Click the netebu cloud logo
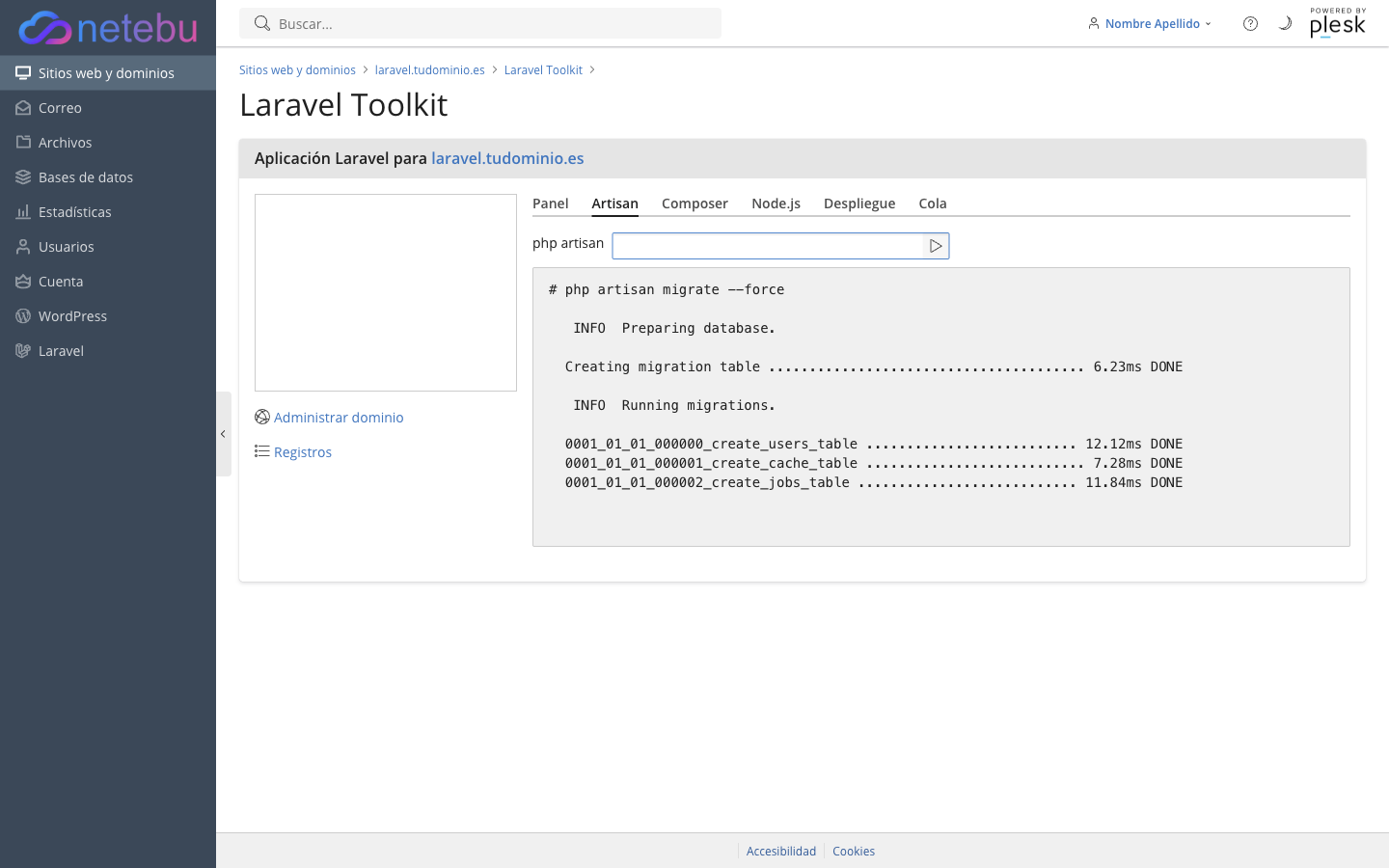Screen dimensions: 1389x868 (x=108, y=28)
